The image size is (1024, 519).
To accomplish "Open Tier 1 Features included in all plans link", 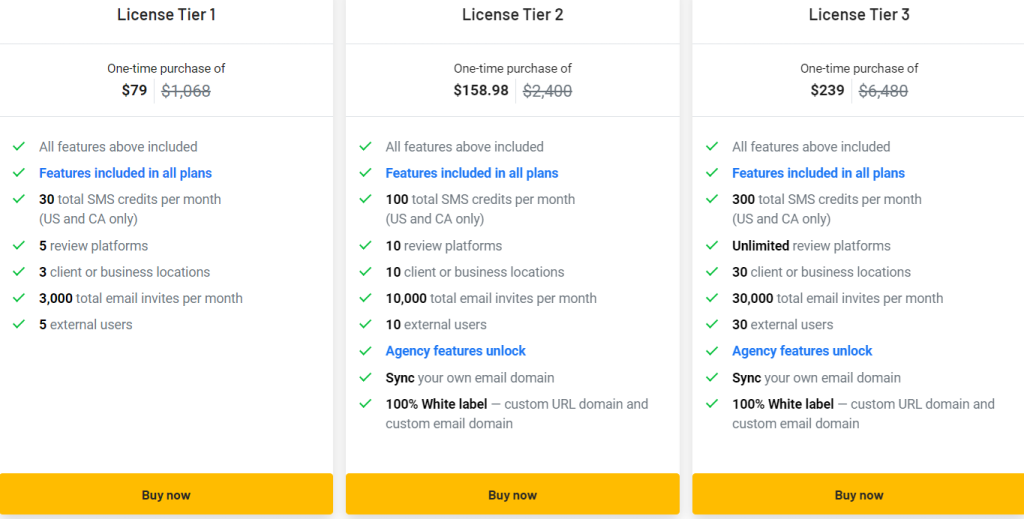I will tap(125, 173).
